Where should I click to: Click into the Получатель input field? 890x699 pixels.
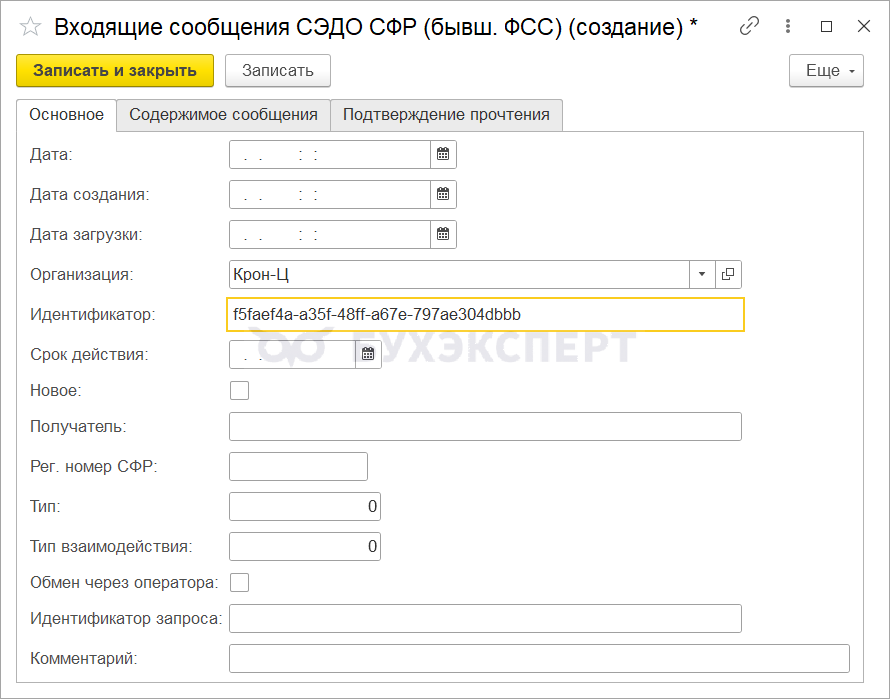click(485, 427)
